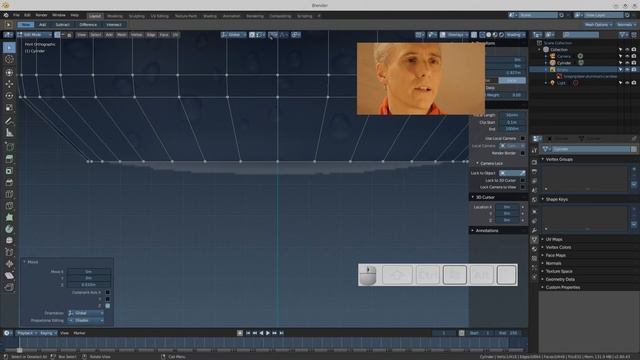640x360 pixels.
Task: Open the Edit Mode dropdown
Action: coord(34,35)
